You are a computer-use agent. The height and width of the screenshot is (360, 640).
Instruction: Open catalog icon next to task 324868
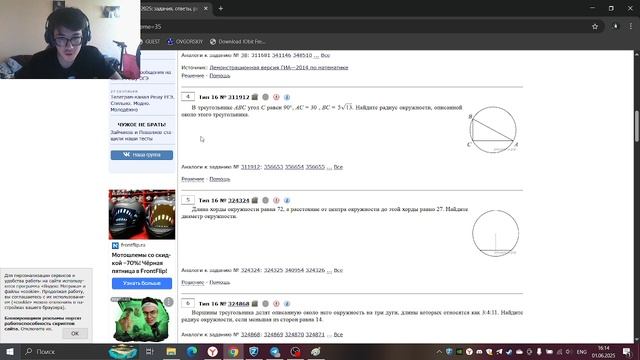pos(255,303)
